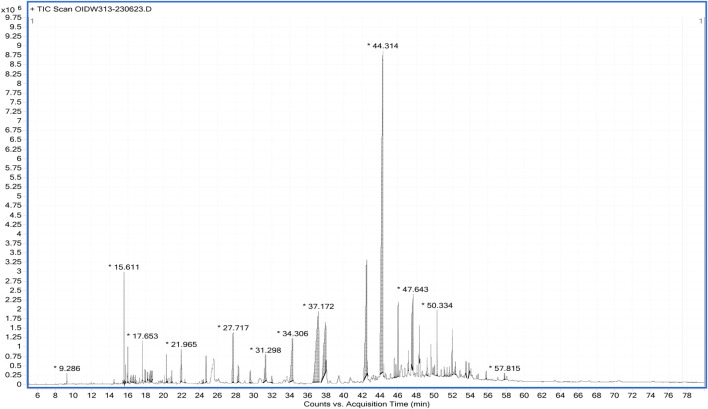Select the peak labeled 15.611
Screen dimensions: 708x409
coord(125,267)
